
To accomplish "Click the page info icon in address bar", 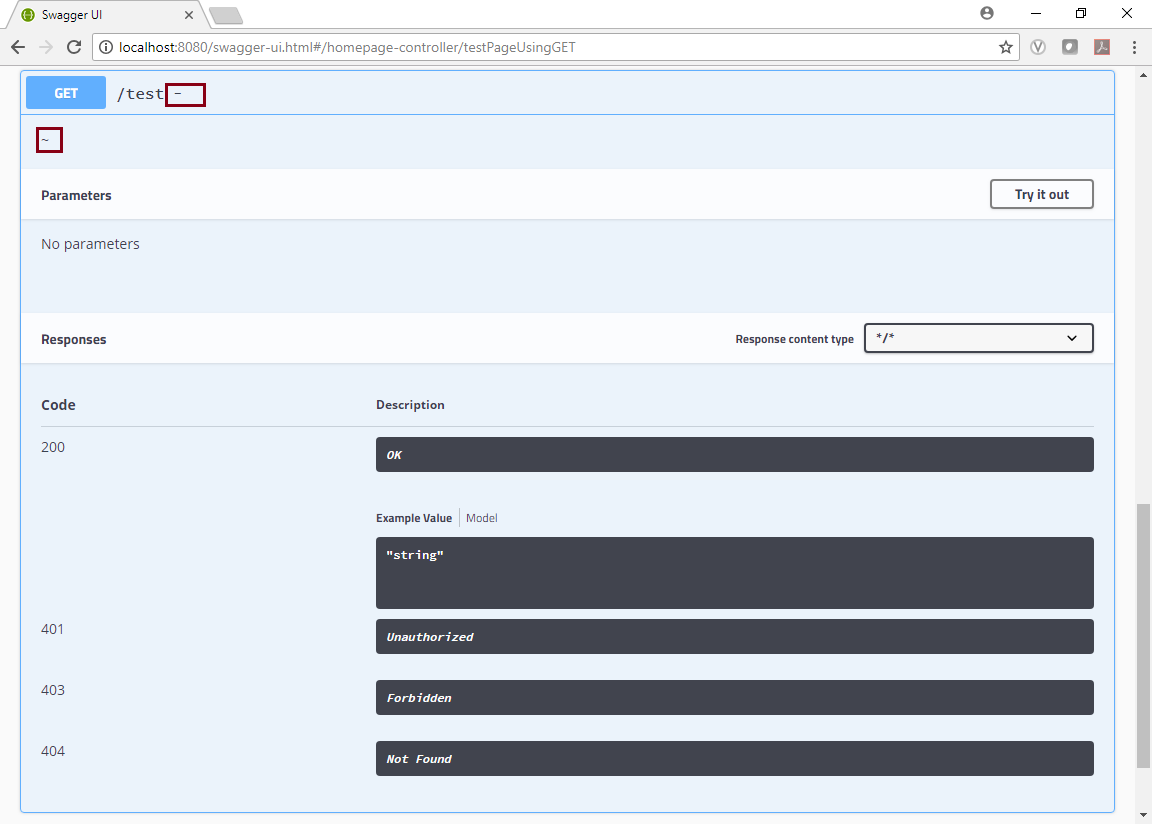I will pos(107,46).
